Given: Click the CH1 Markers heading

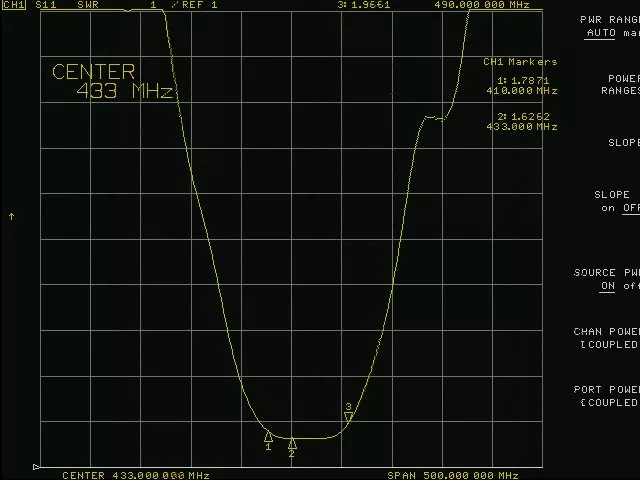Looking at the screenshot, I should tap(520, 62).
